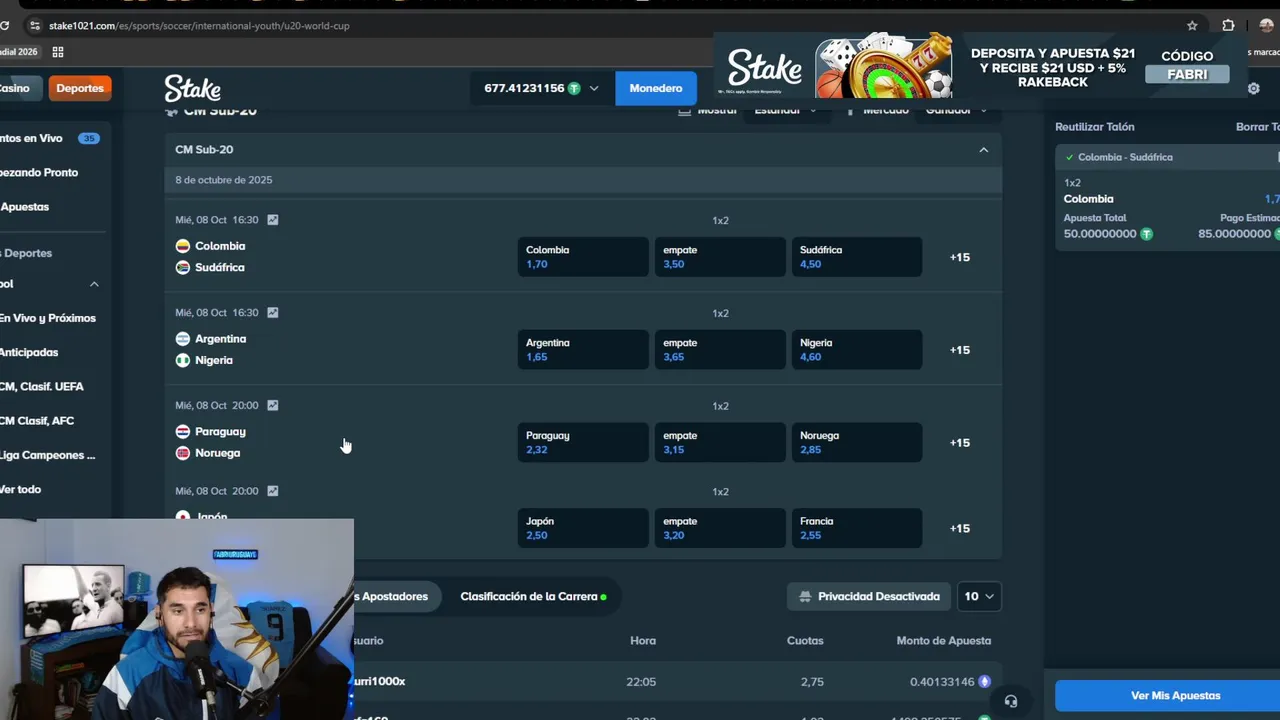Click the Stake logo in the header
The height and width of the screenshot is (720, 1280).
pyautogui.click(x=192, y=88)
